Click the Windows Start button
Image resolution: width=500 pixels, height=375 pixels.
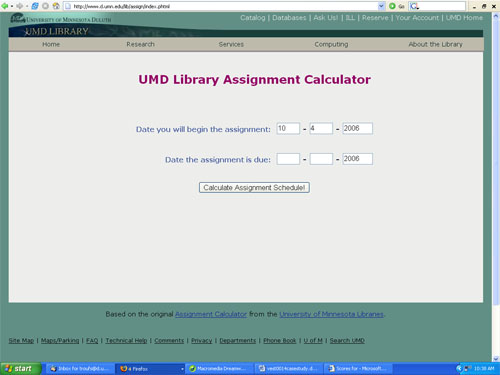(21, 368)
